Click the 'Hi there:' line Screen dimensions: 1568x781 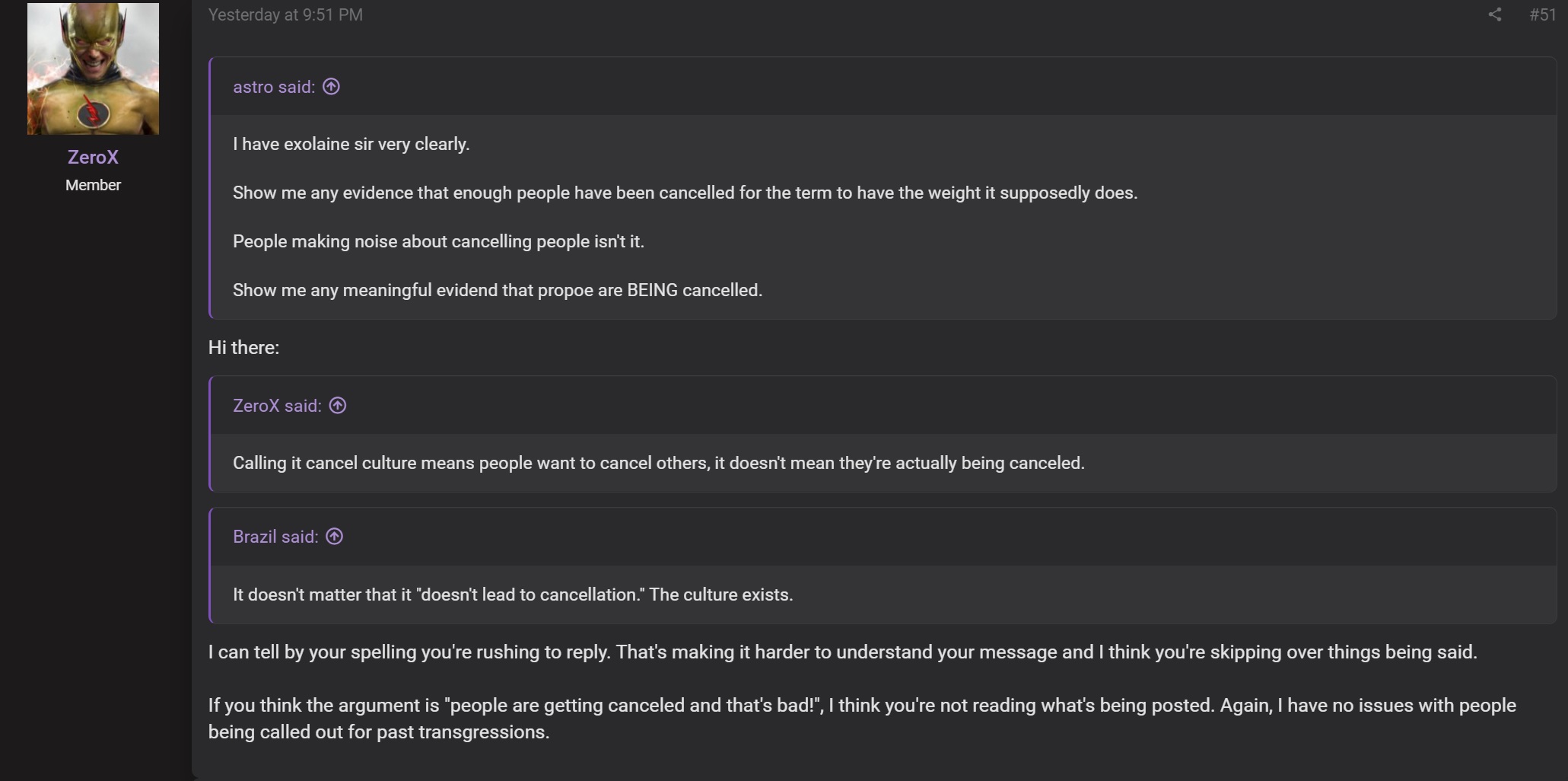click(x=243, y=348)
